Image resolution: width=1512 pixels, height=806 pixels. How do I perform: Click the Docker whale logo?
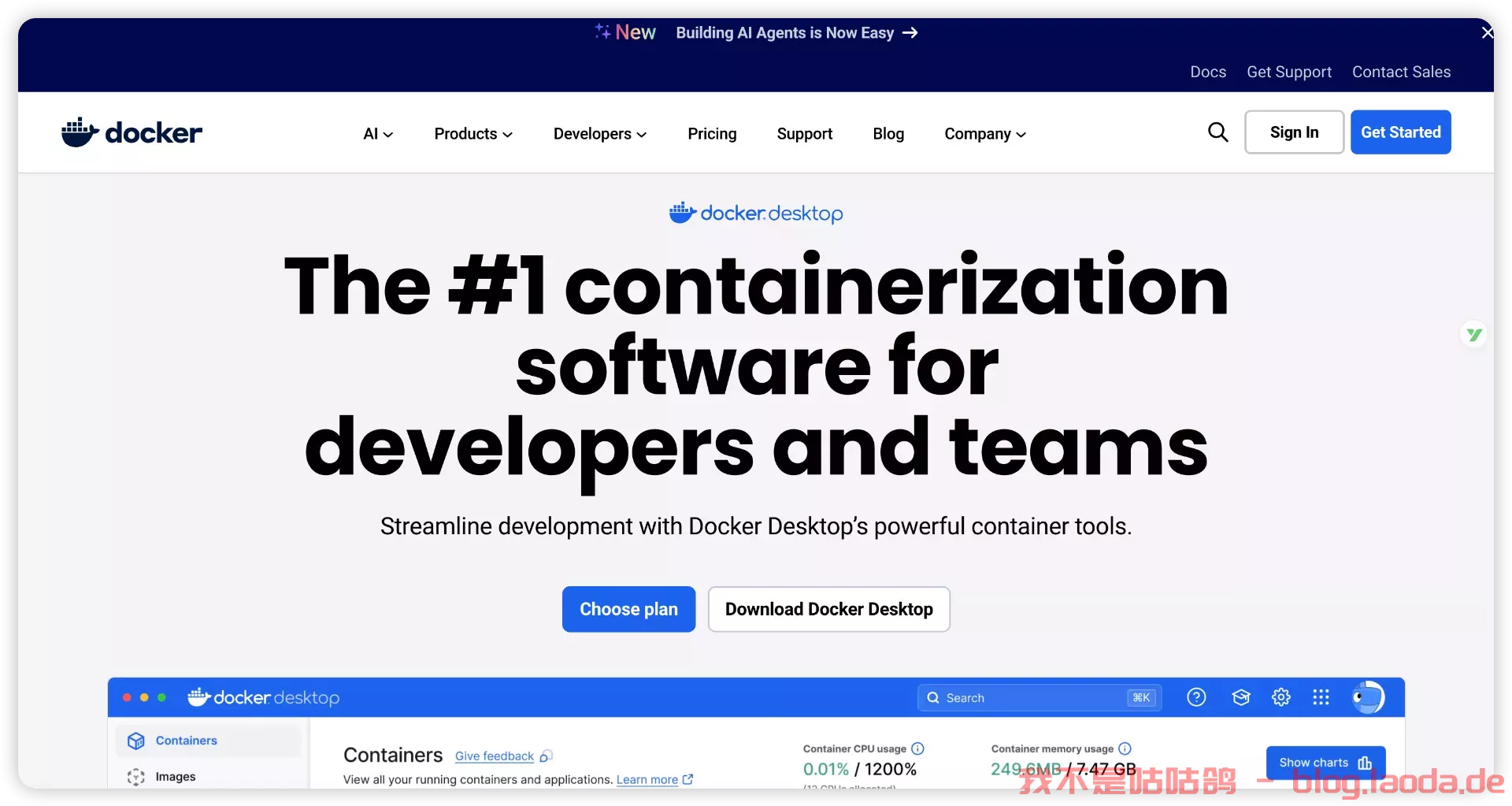pyautogui.click(x=132, y=132)
